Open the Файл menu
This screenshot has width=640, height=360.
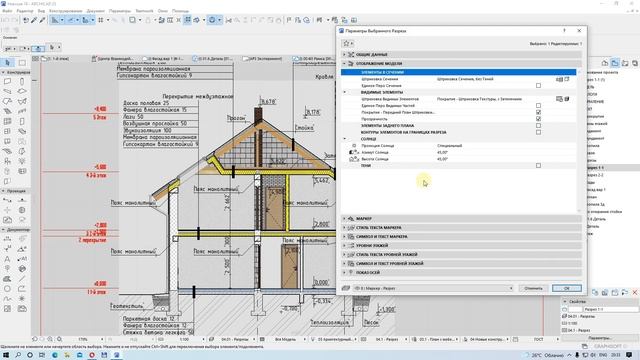click(7, 11)
